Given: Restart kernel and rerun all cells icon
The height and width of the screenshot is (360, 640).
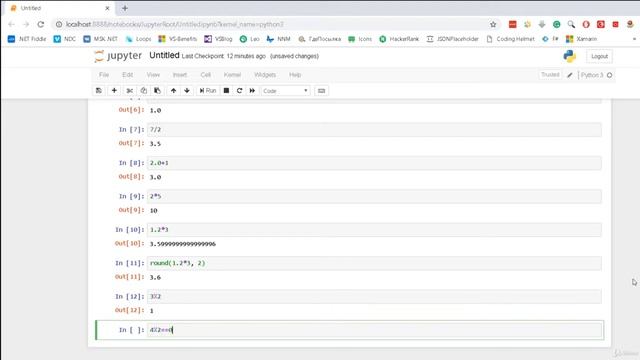Looking at the screenshot, I should pyautogui.click(x=252, y=91).
